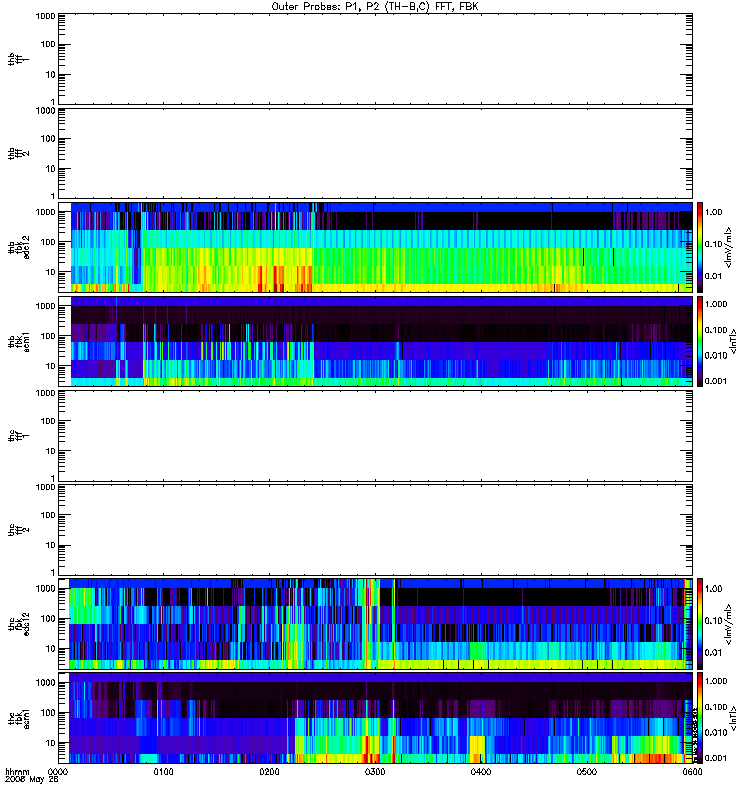Image resolution: width=750 pixels, height=800 pixels.
Task: Click the '<|nT|>' unit label beside thb scm1
Action: pos(734,341)
